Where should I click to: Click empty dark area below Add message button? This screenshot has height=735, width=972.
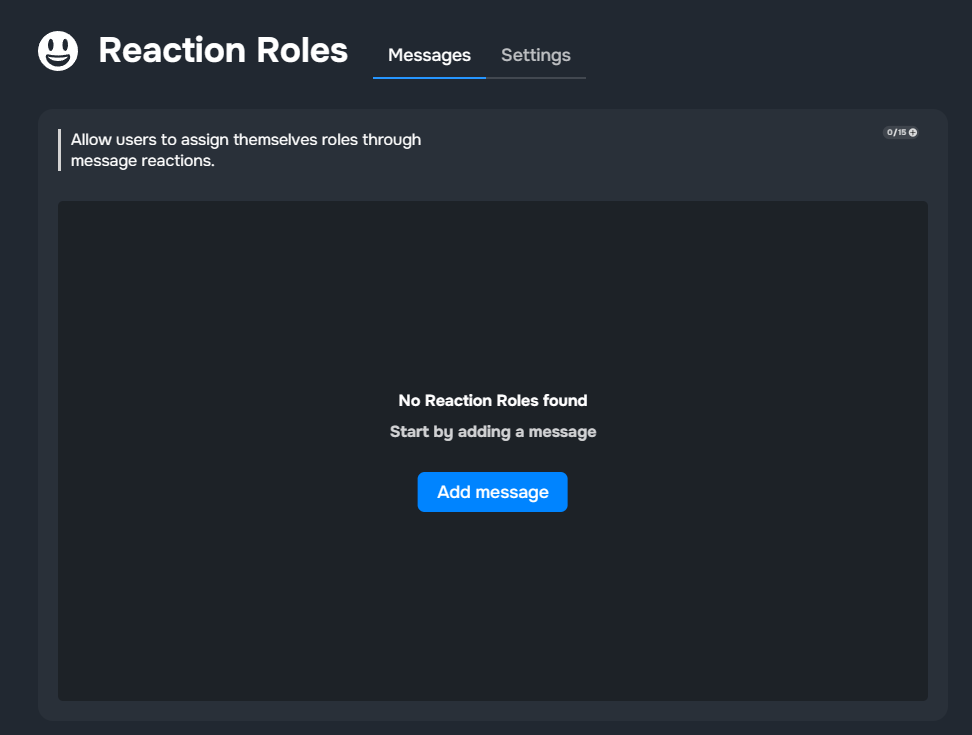(492, 610)
